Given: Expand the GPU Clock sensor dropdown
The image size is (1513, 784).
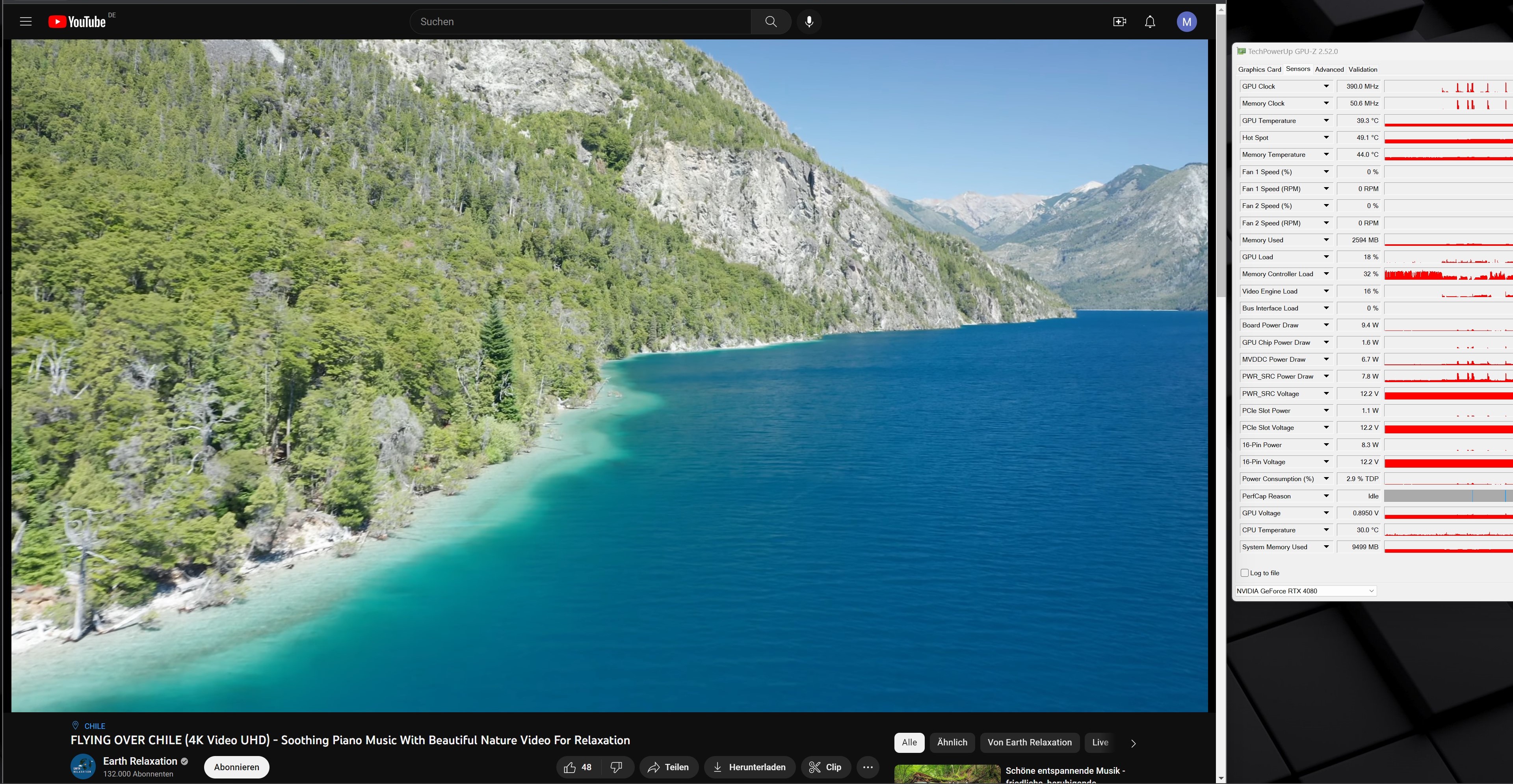Looking at the screenshot, I should (x=1325, y=86).
